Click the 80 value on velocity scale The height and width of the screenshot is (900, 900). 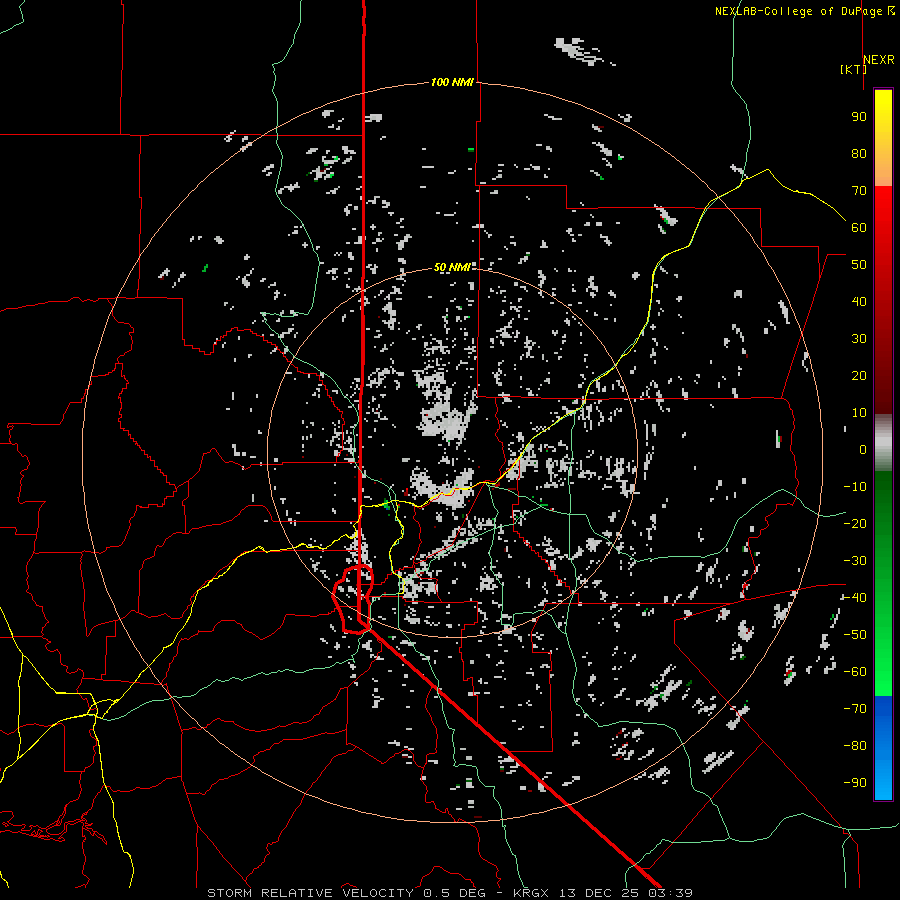pos(859,154)
